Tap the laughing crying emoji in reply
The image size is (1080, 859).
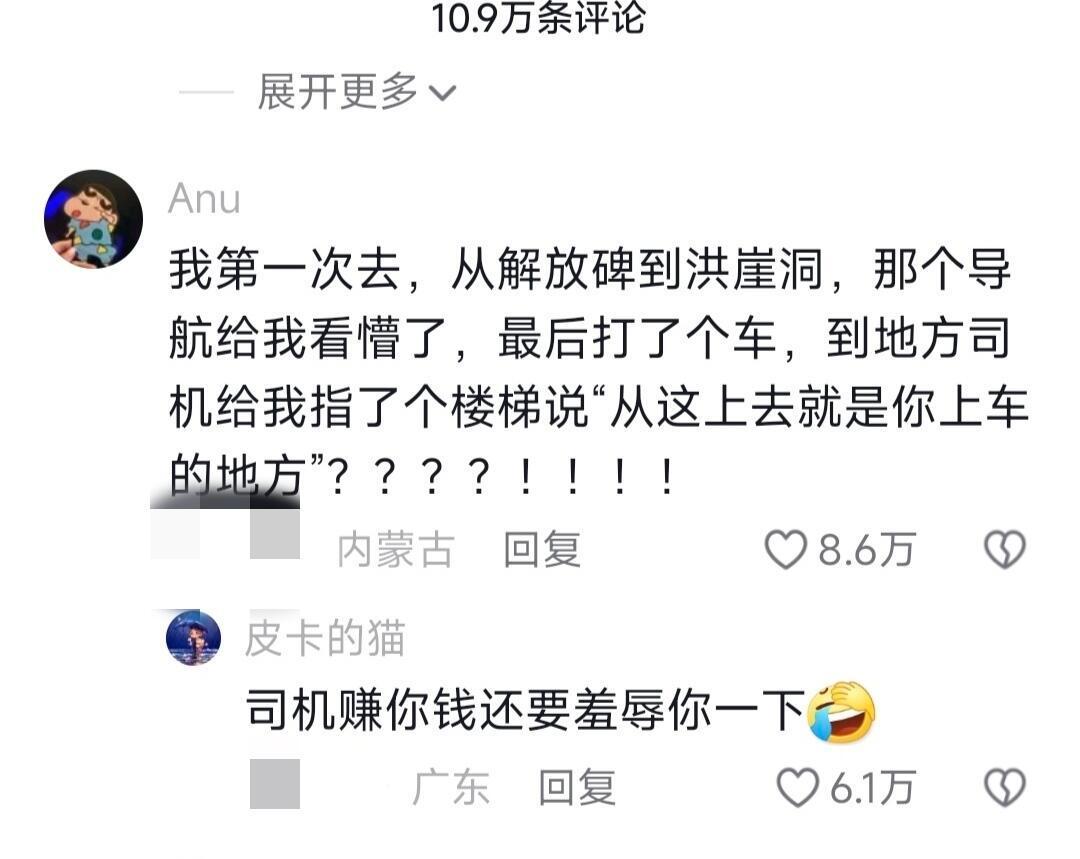(x=840, y=712)
